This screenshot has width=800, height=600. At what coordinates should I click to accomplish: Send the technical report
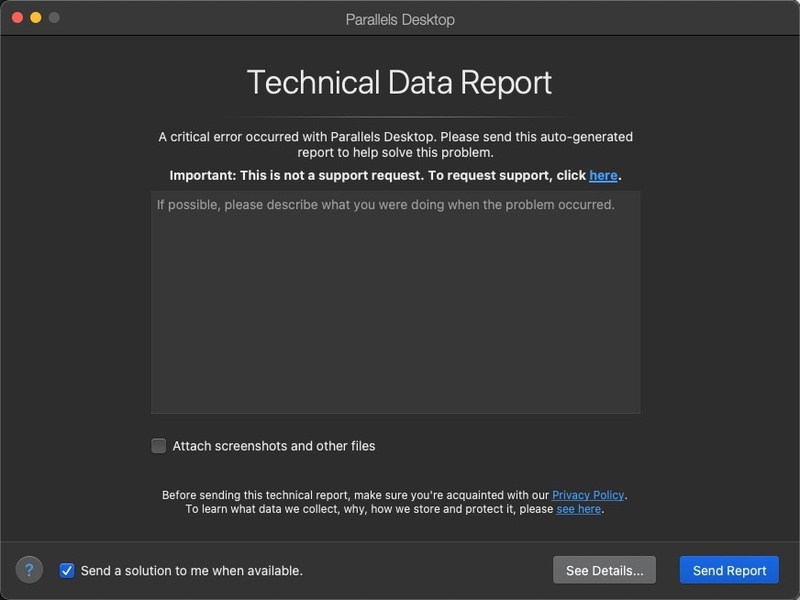(x=729, y=570)
